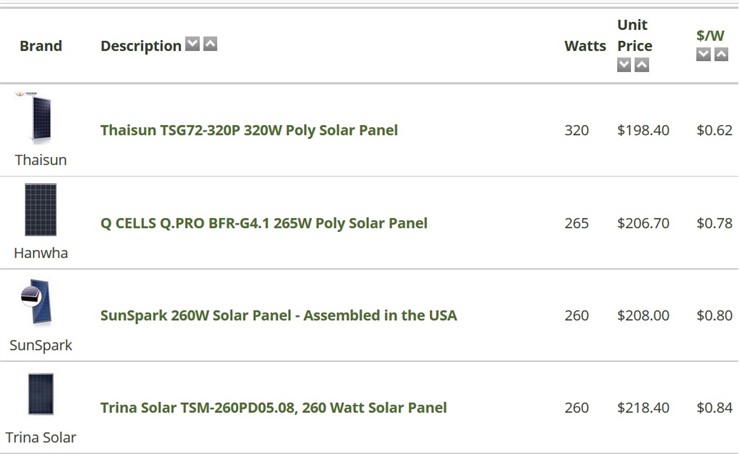Sort Unit Price ascending with up arrow

tap(642, 65)
